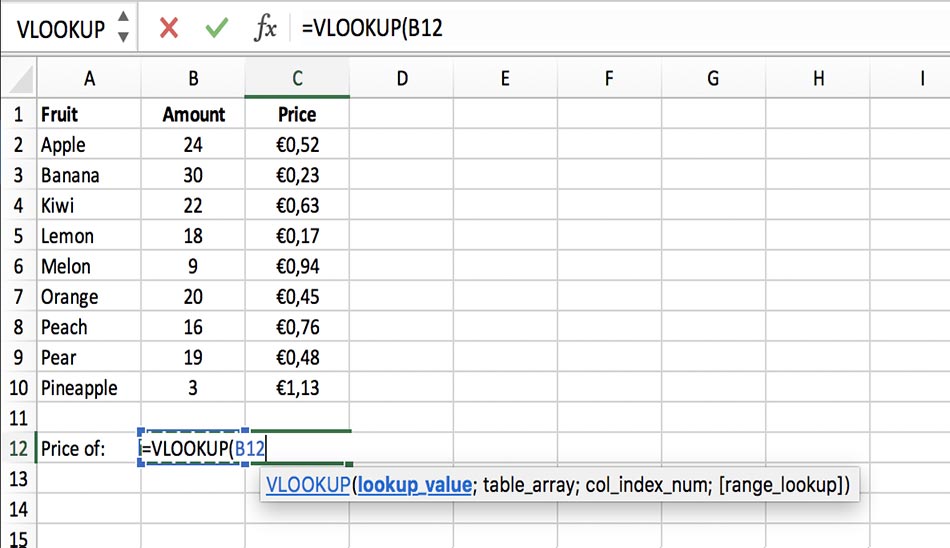The width and height of the screenshot is (950, 548).
Task: Select Banana's amount cell 30
Action: pyautogui.click(x=193, y=175)
